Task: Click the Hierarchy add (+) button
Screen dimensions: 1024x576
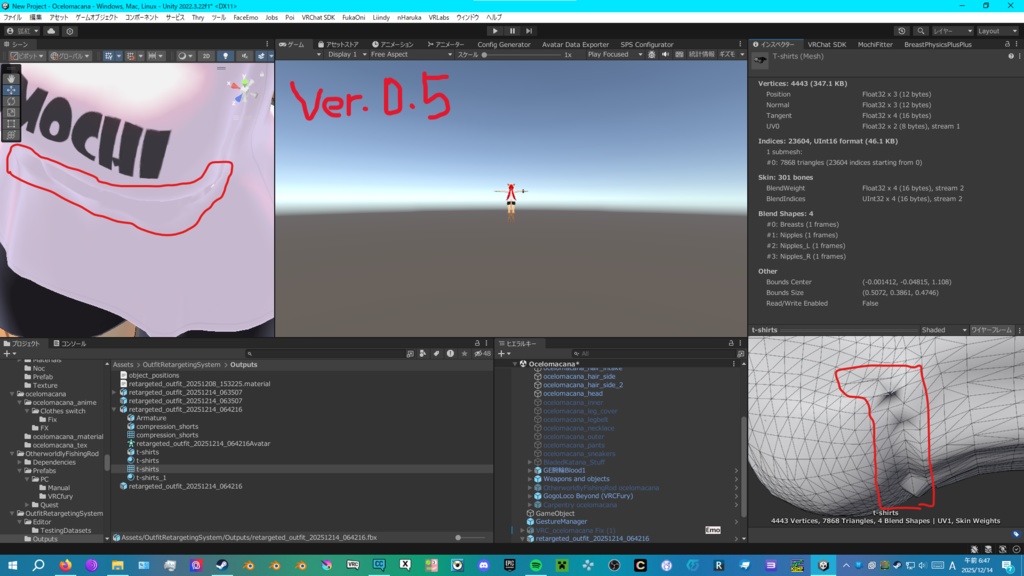Action: click(504, 353)
